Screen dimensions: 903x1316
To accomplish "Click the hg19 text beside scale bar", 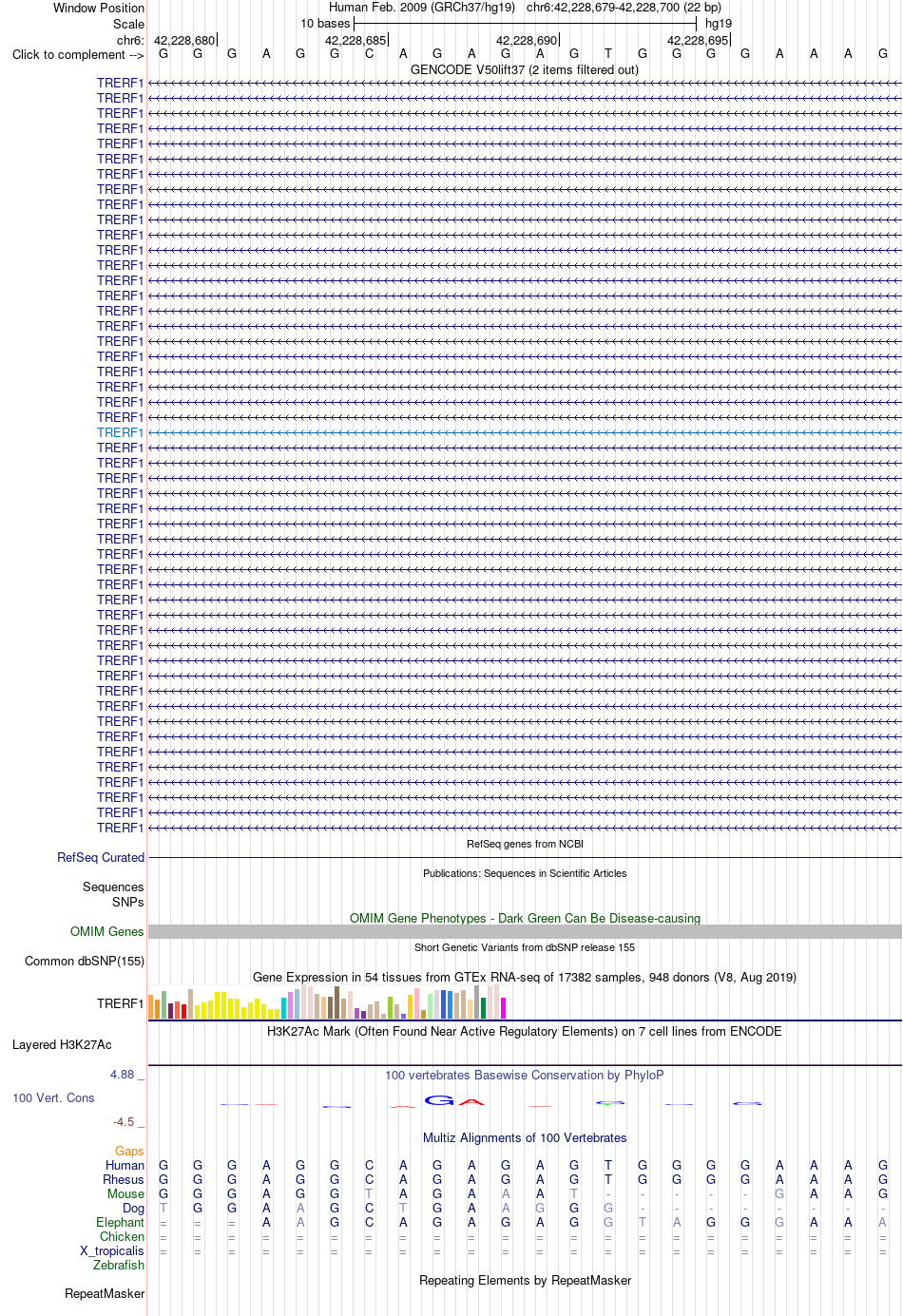I will [x=719, y=23].
